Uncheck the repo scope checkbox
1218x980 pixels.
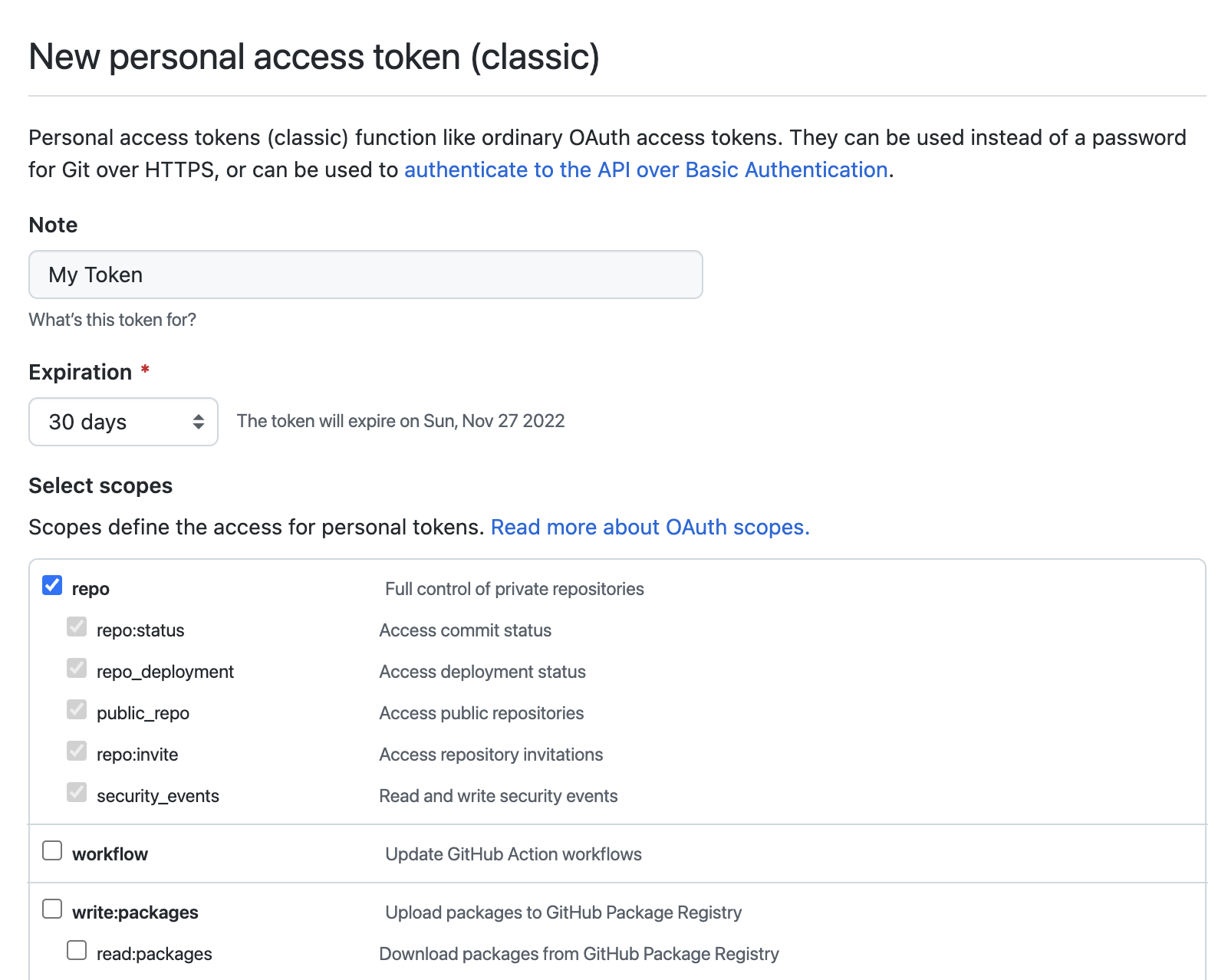tap(52, 586)
